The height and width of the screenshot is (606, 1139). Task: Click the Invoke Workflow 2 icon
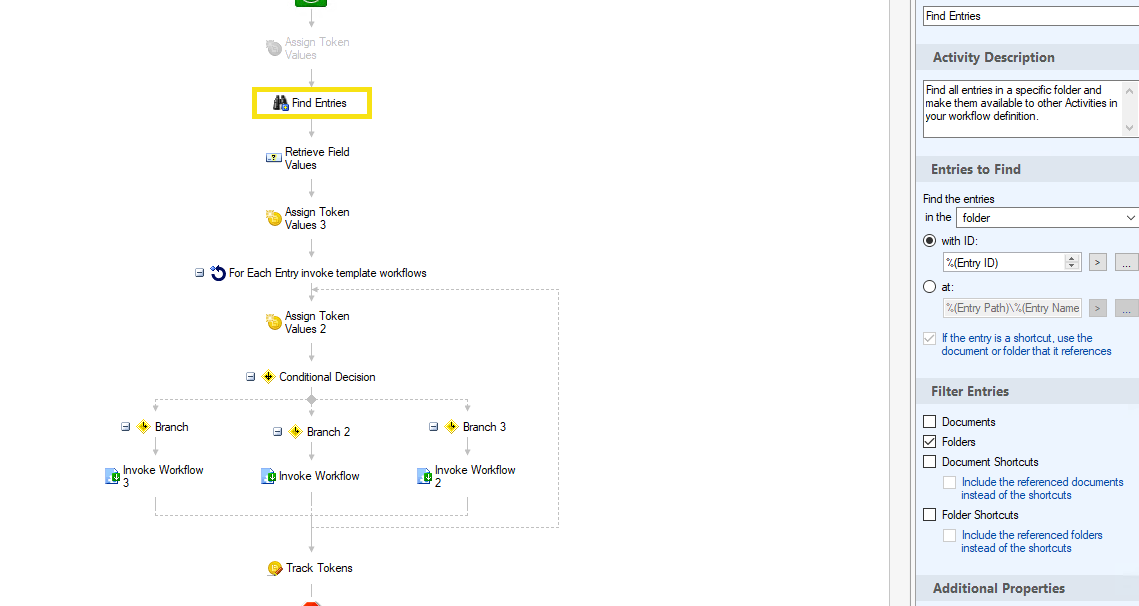[x=425, y=476]
